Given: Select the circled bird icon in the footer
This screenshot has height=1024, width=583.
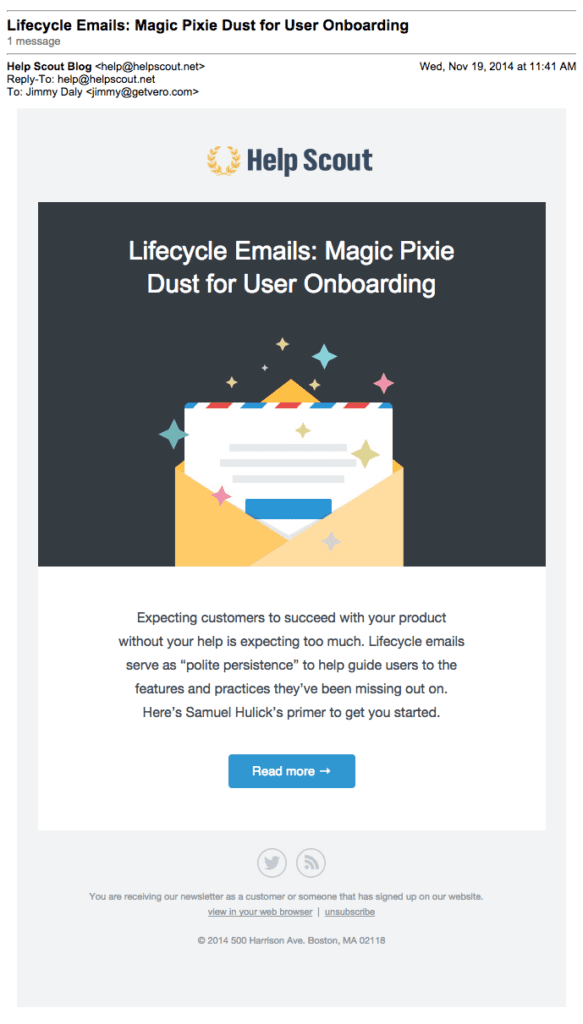Looking at the screenshot, I should [272, 862].
